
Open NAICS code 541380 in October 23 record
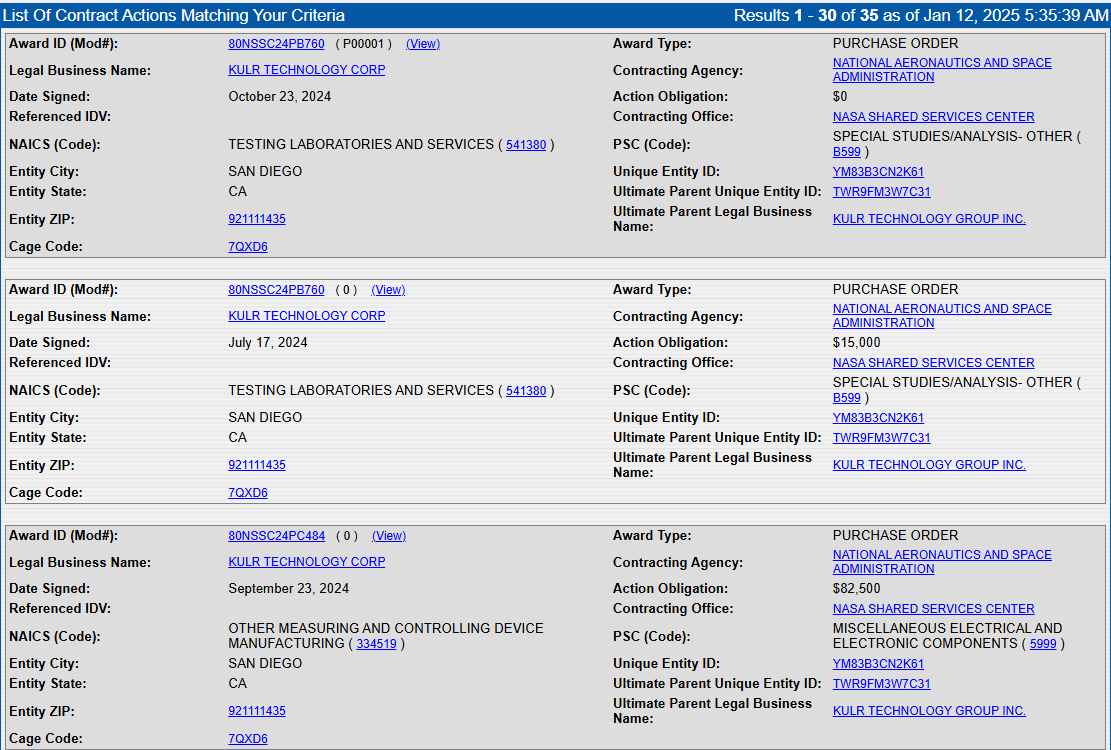pos(526,145)
